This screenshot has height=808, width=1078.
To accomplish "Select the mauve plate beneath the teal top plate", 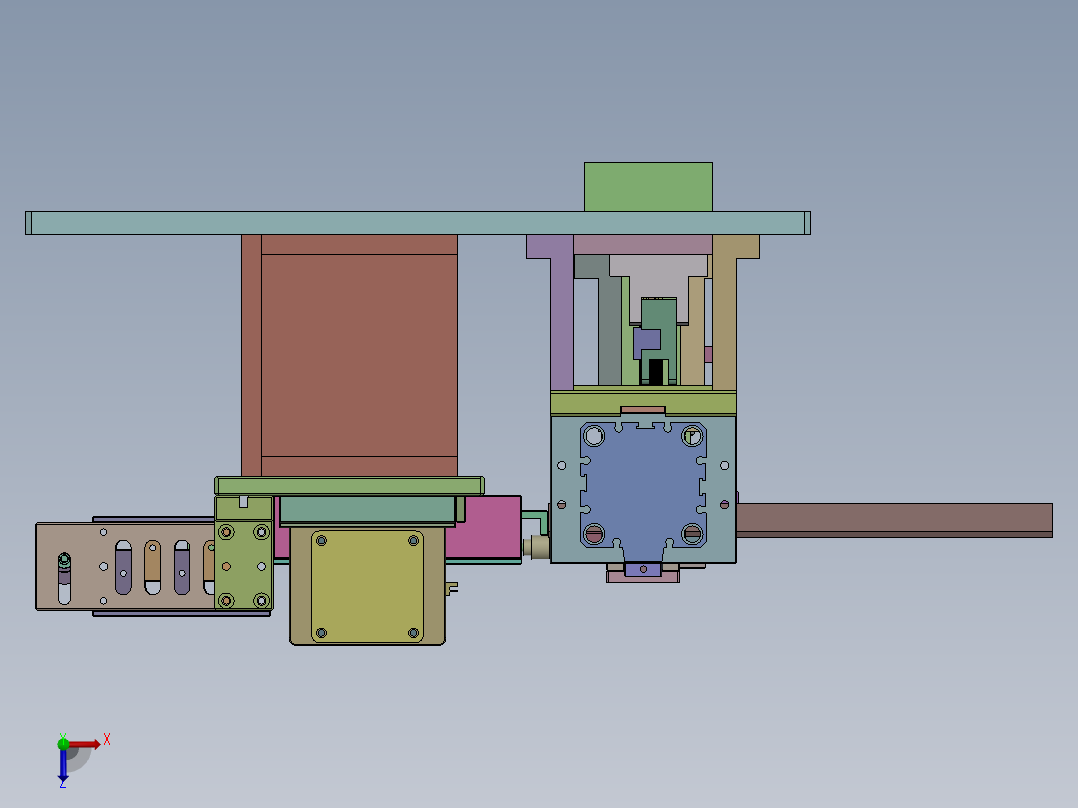I will tap(643, 244).
